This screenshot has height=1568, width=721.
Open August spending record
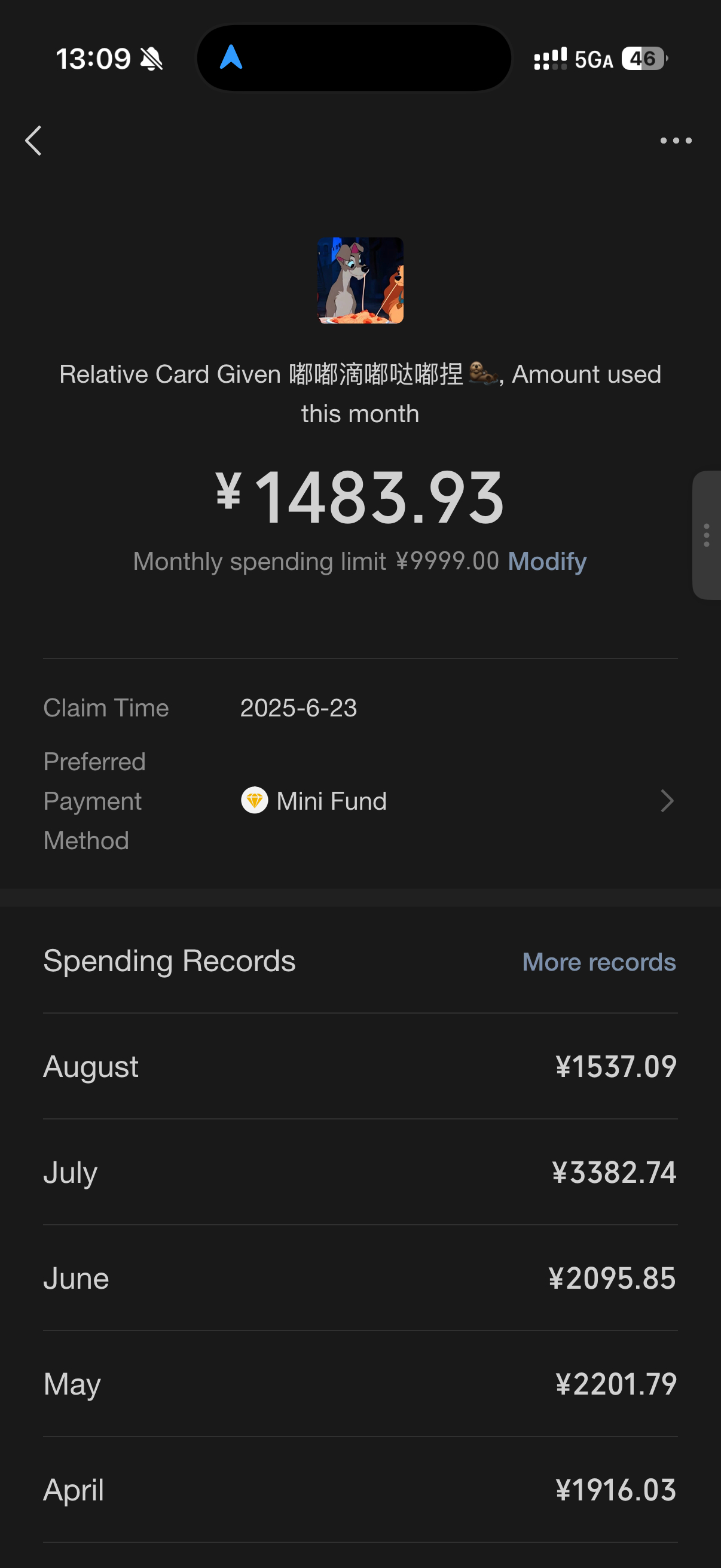pyautogui.click(x=360, y=1066)
